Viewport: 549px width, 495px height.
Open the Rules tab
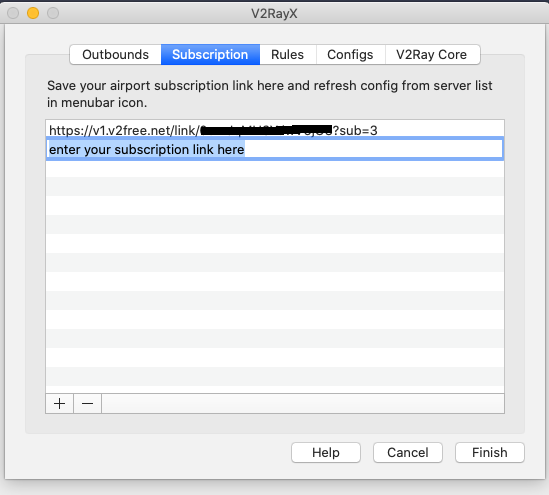tap(287, 55)
